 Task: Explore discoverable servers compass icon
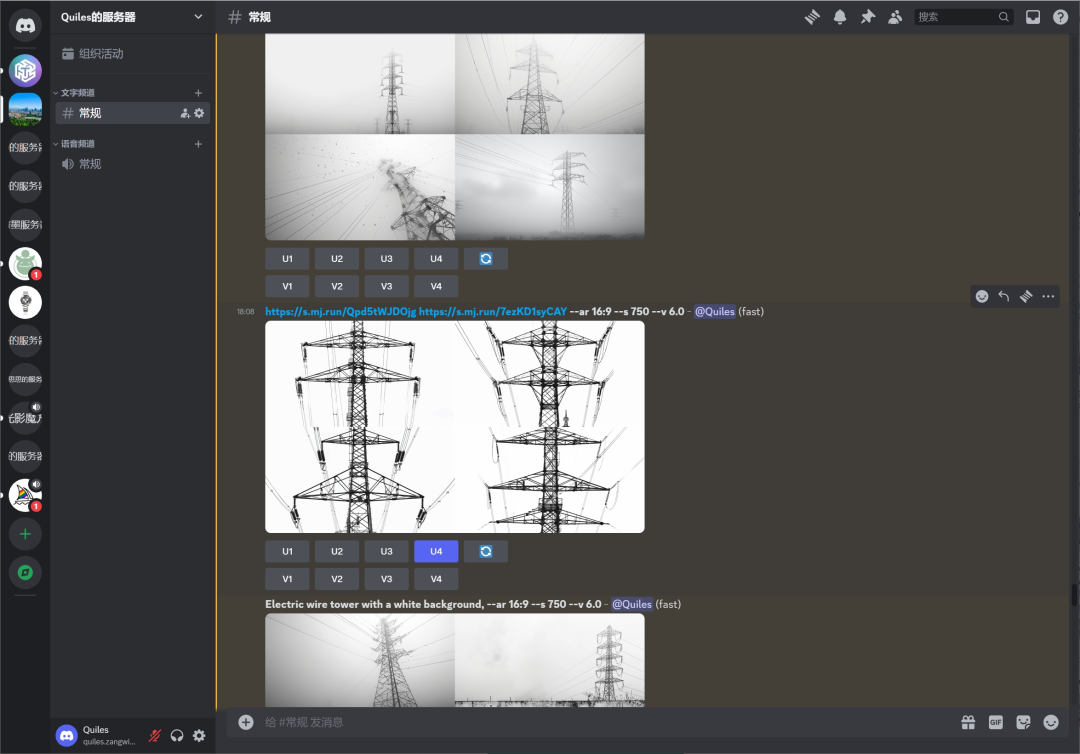pos(25,572)
